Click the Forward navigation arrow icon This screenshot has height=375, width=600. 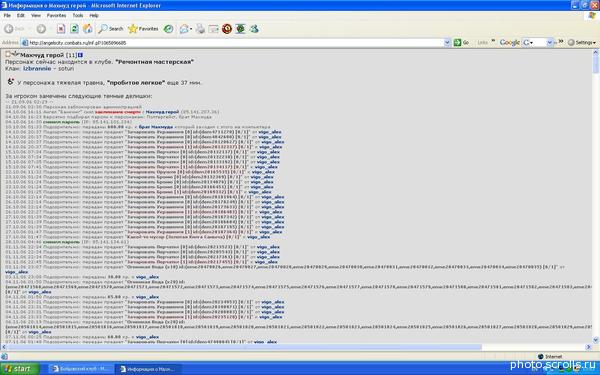tap(41, 29)
